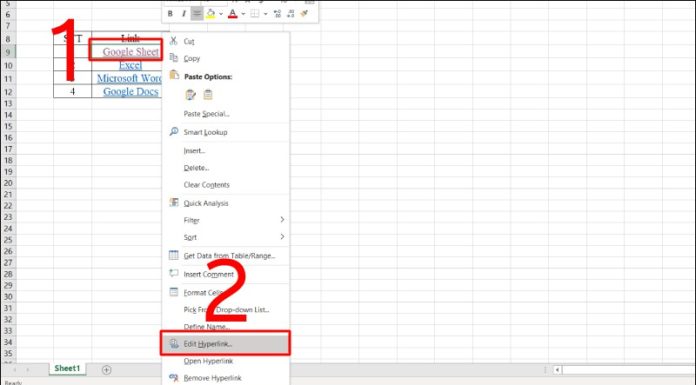Choose Cut from the context menu
The width and height of the screenshot is (696, 385).
[226, 41]
